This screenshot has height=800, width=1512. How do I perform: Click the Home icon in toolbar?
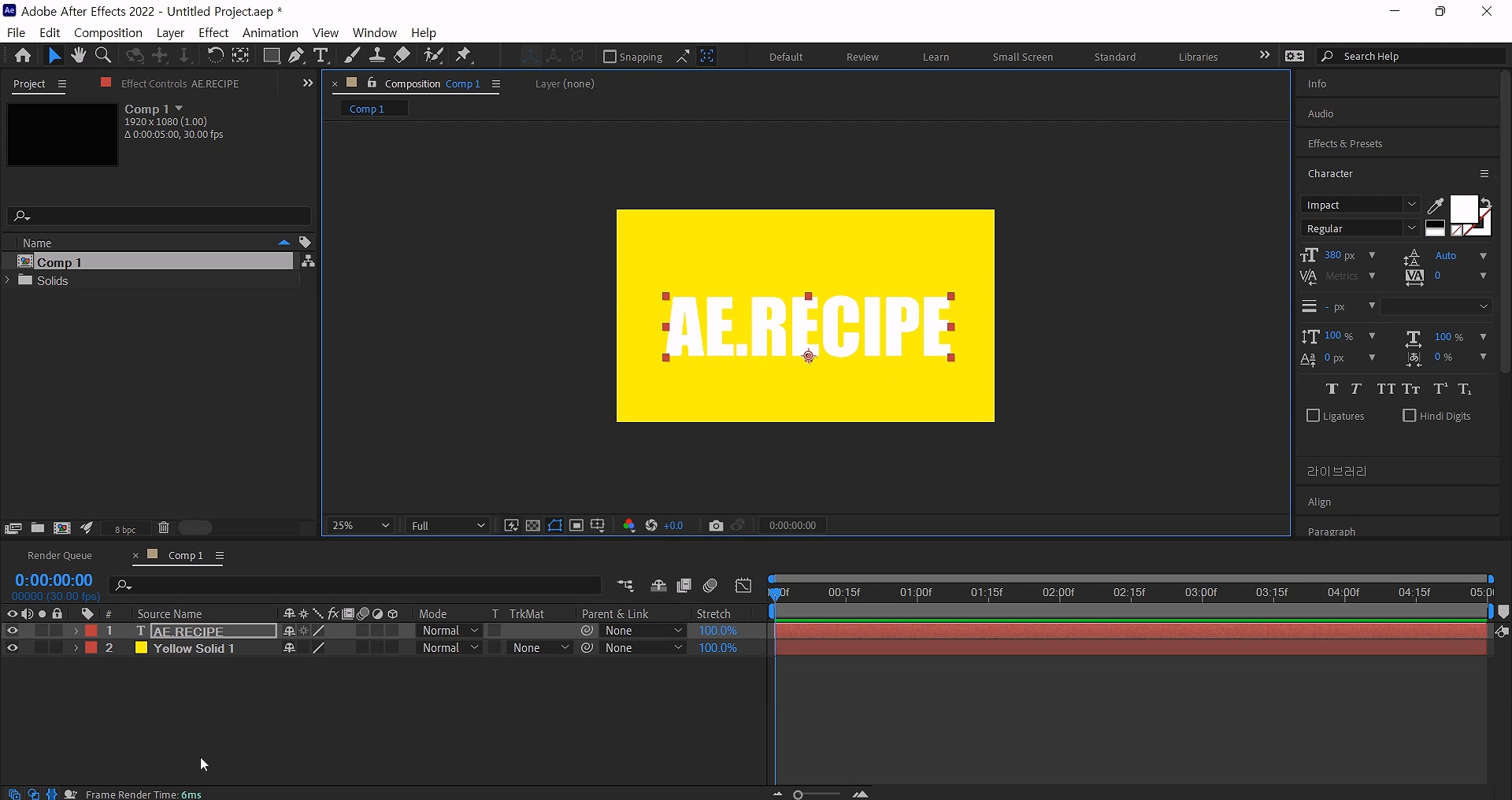(23, 56)
